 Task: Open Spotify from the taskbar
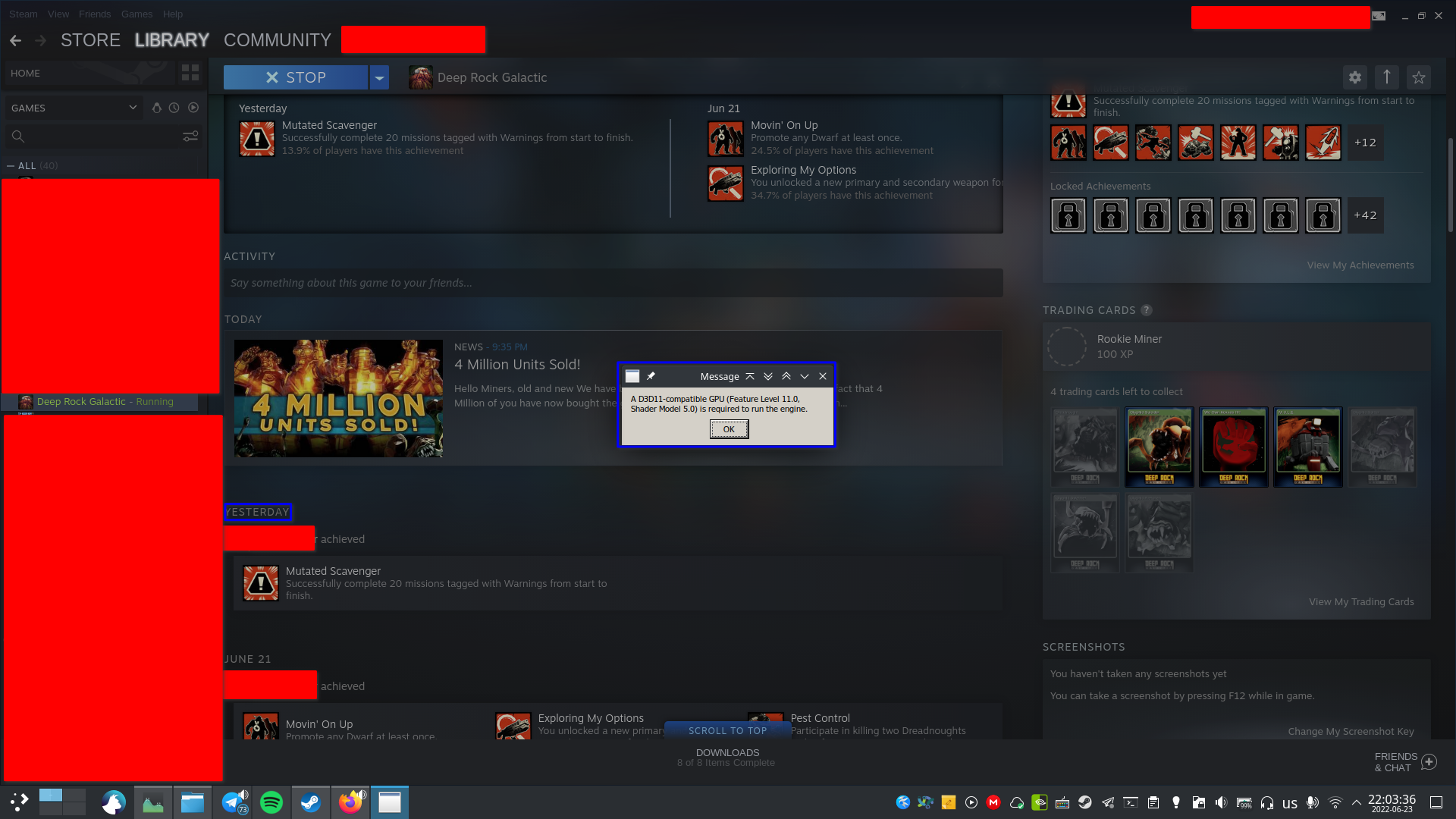click(271, 802)
